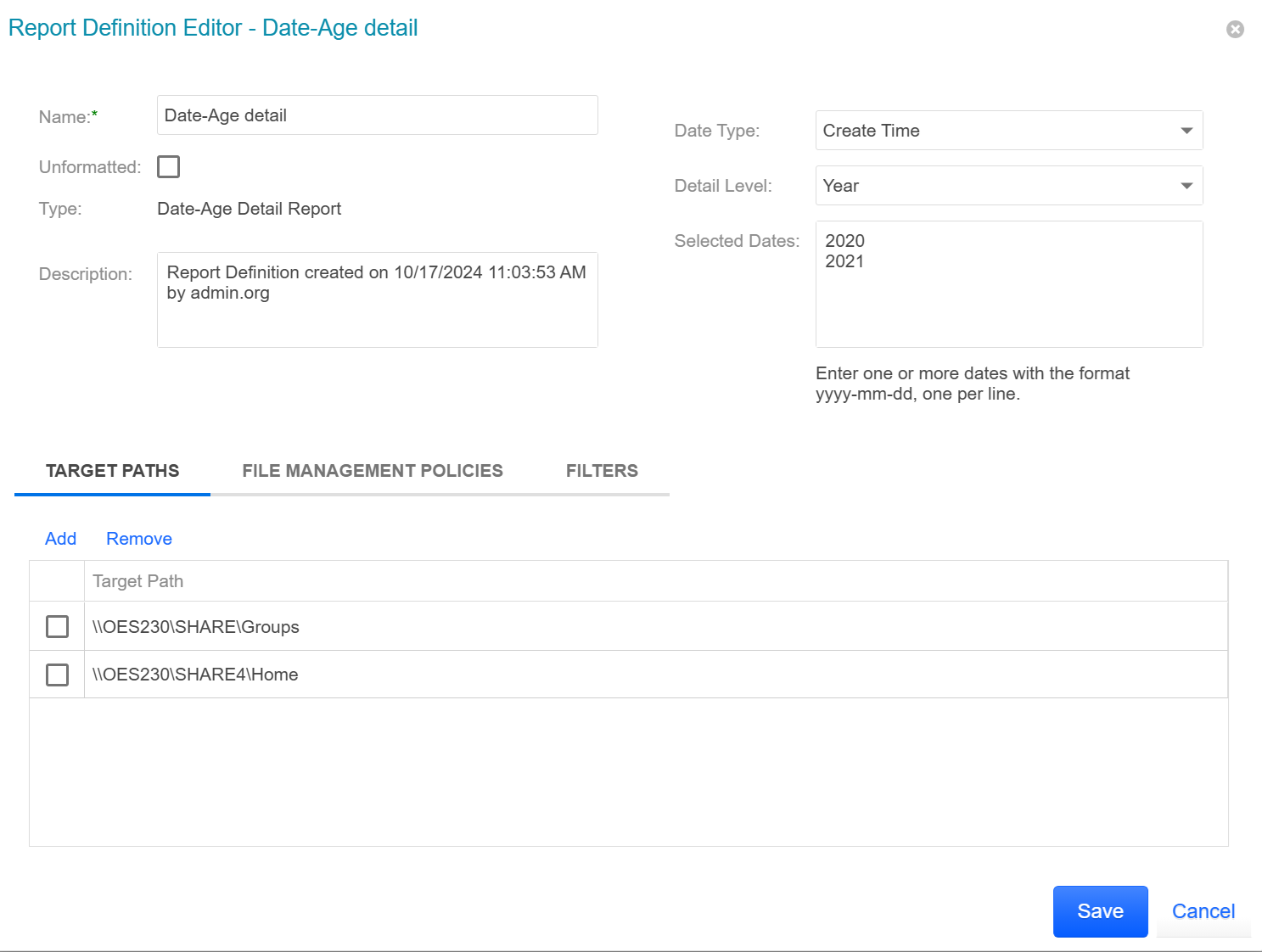This screenshot has height=952, width=1262.
Task: Check the \\OES230\SHARE\Groups row checkbox
Action: point(57,626)
